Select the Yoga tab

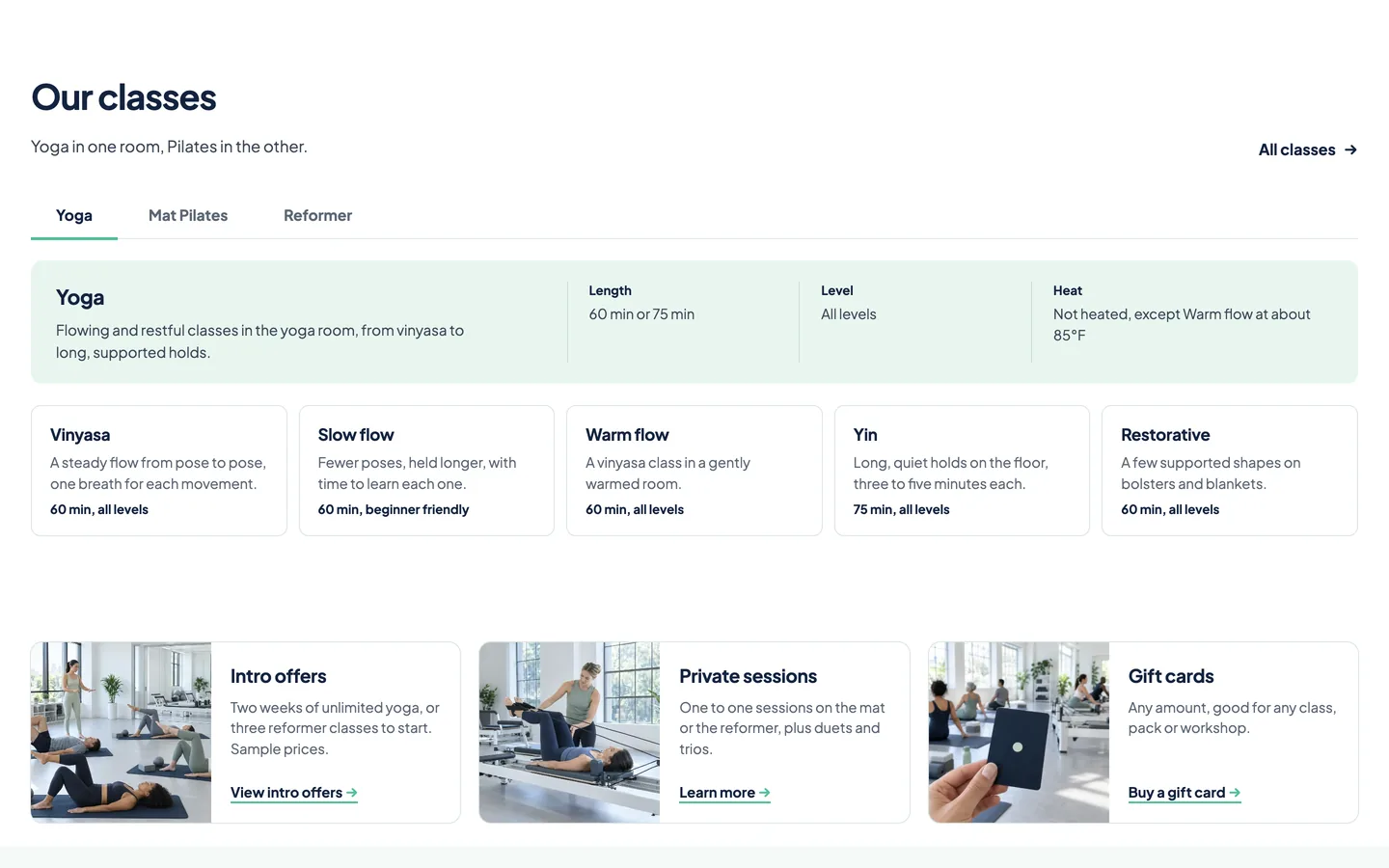pyautogui.click(x=74, y=216)
